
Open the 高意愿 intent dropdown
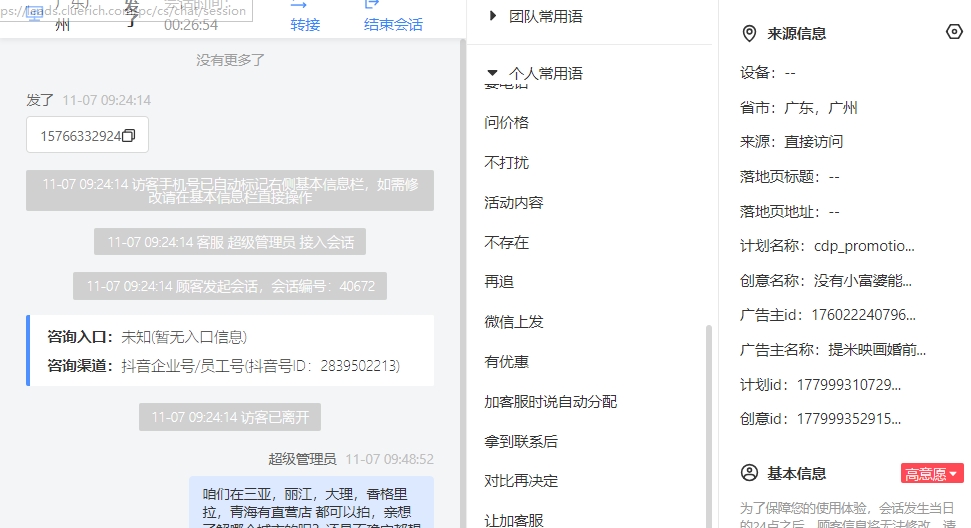point(932,474)
